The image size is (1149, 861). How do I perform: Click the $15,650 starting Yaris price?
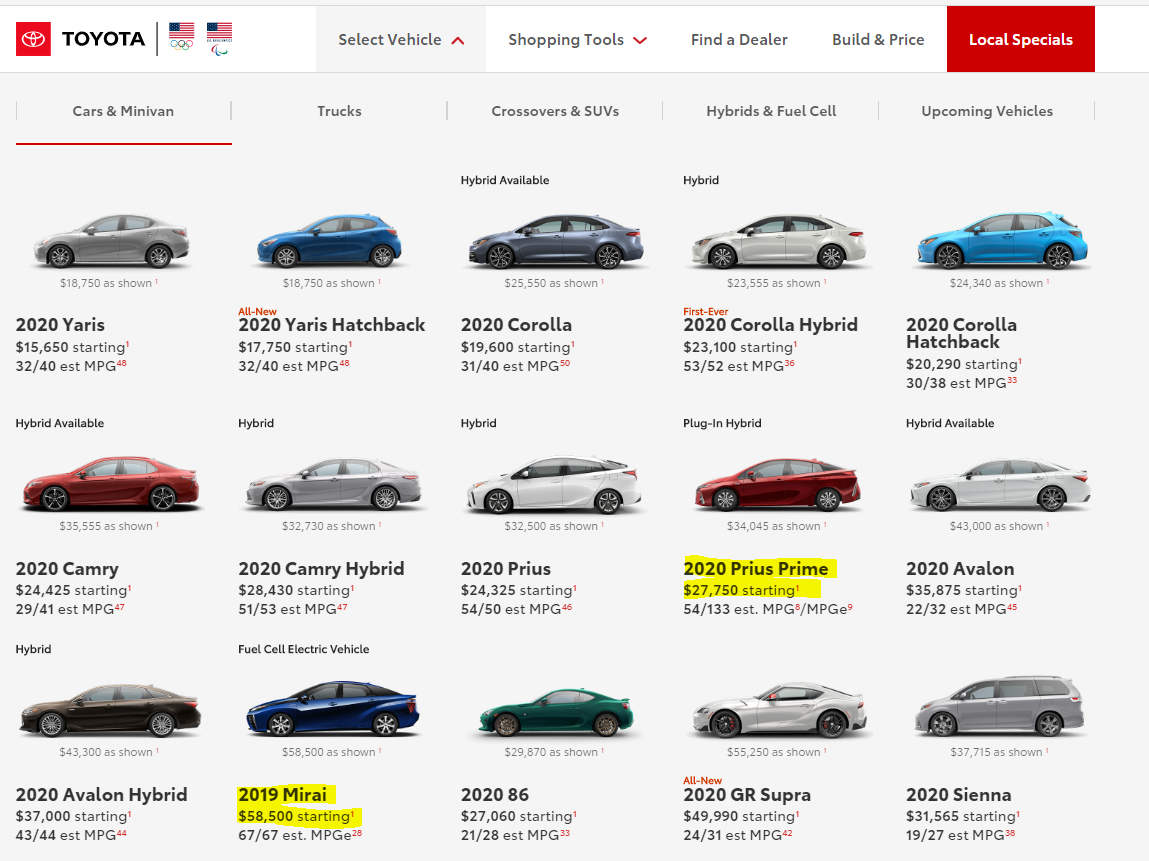click(73, 347)
